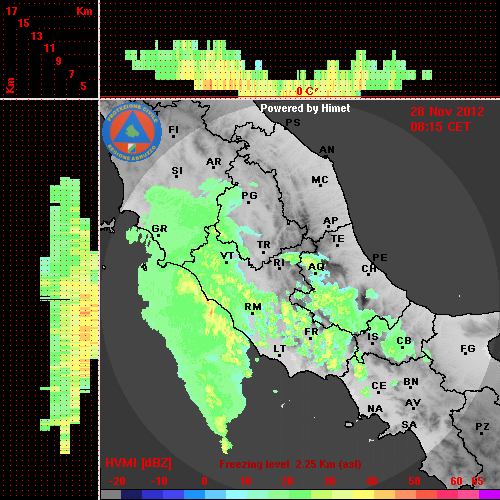
Task: Click the TE city label
Action: (338, 239)
